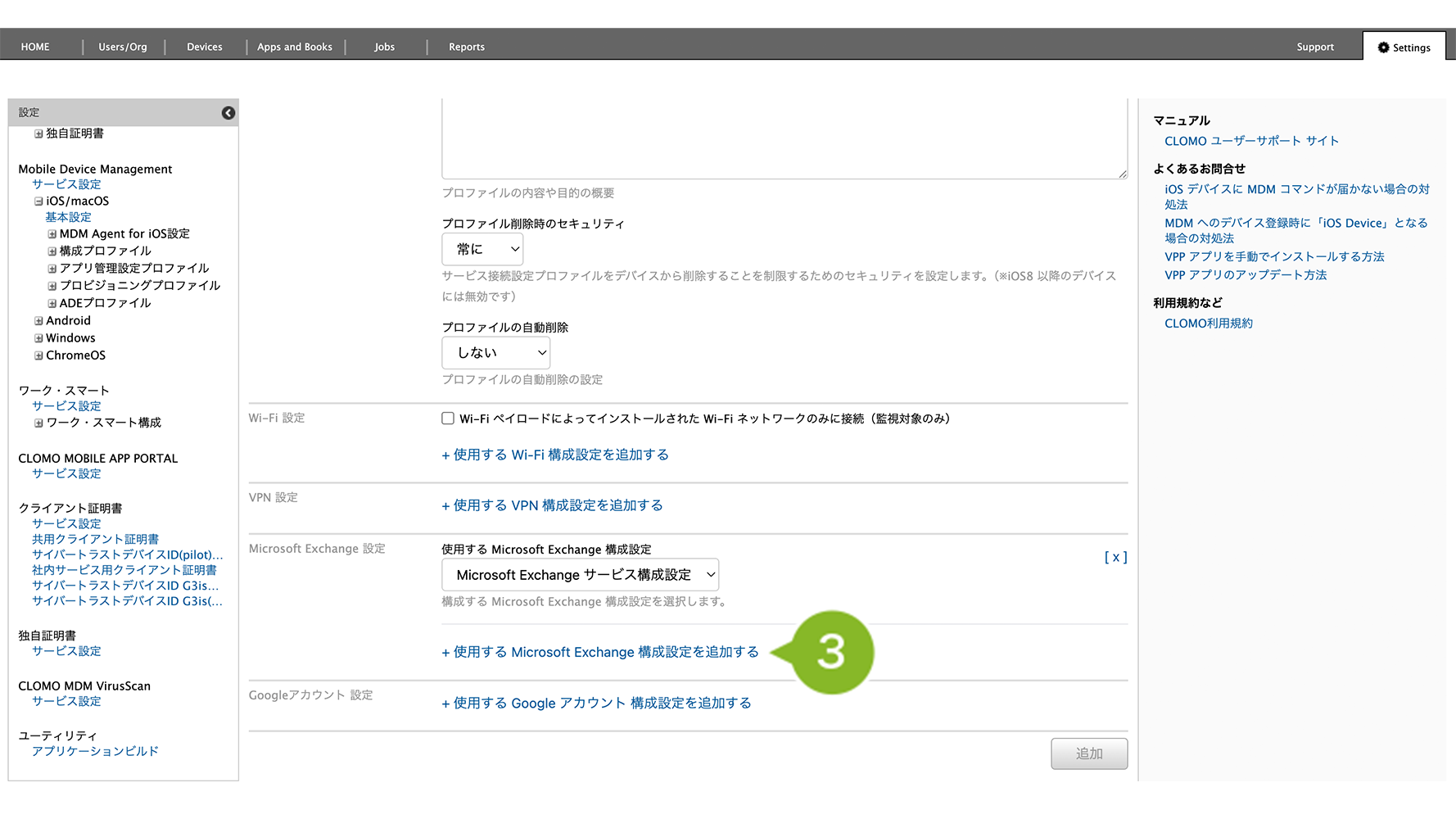
Task: Click the 追加 button
Action: pos(1088,753)
